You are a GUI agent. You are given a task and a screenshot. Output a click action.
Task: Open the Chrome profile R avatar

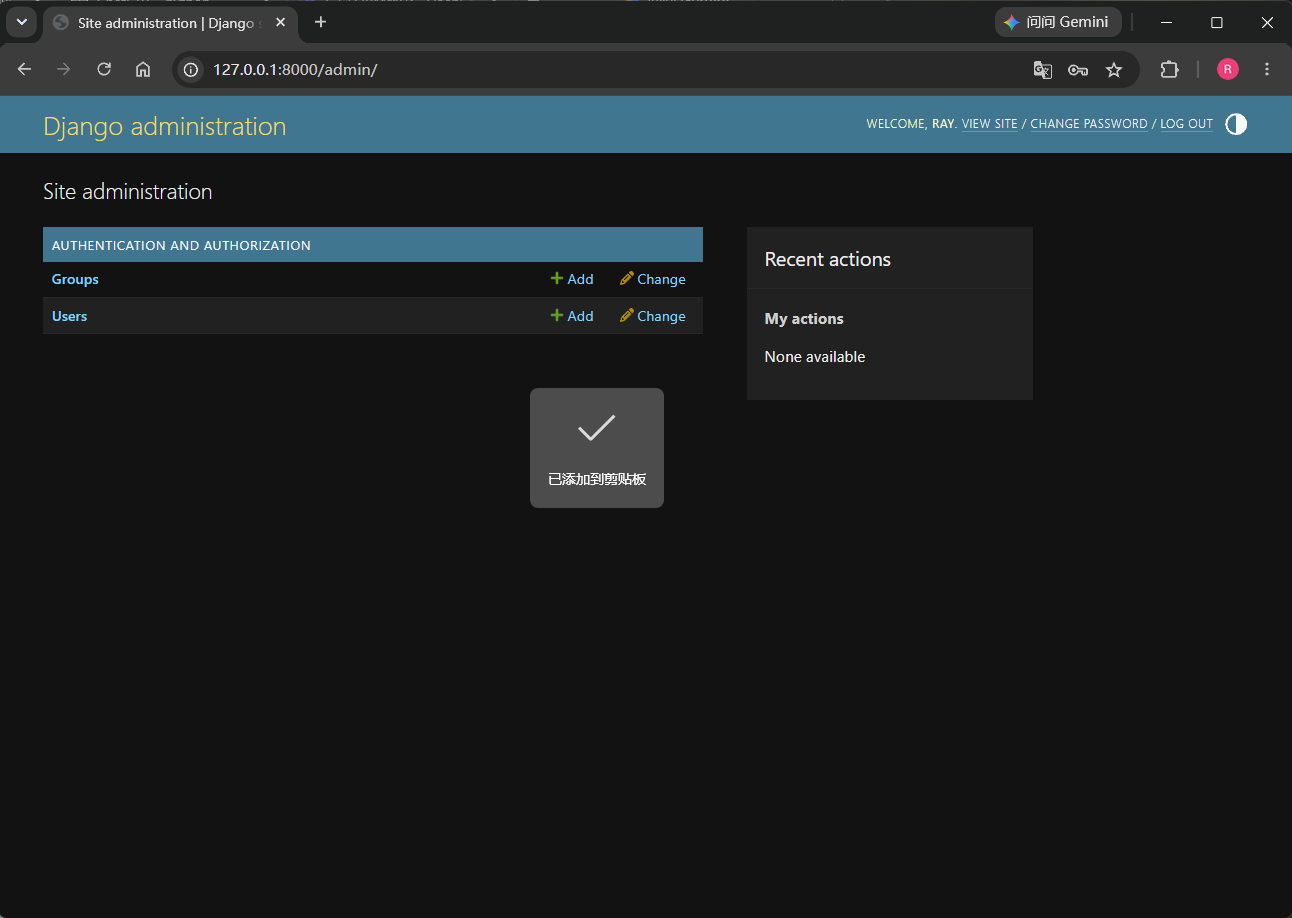point(1228,69)
